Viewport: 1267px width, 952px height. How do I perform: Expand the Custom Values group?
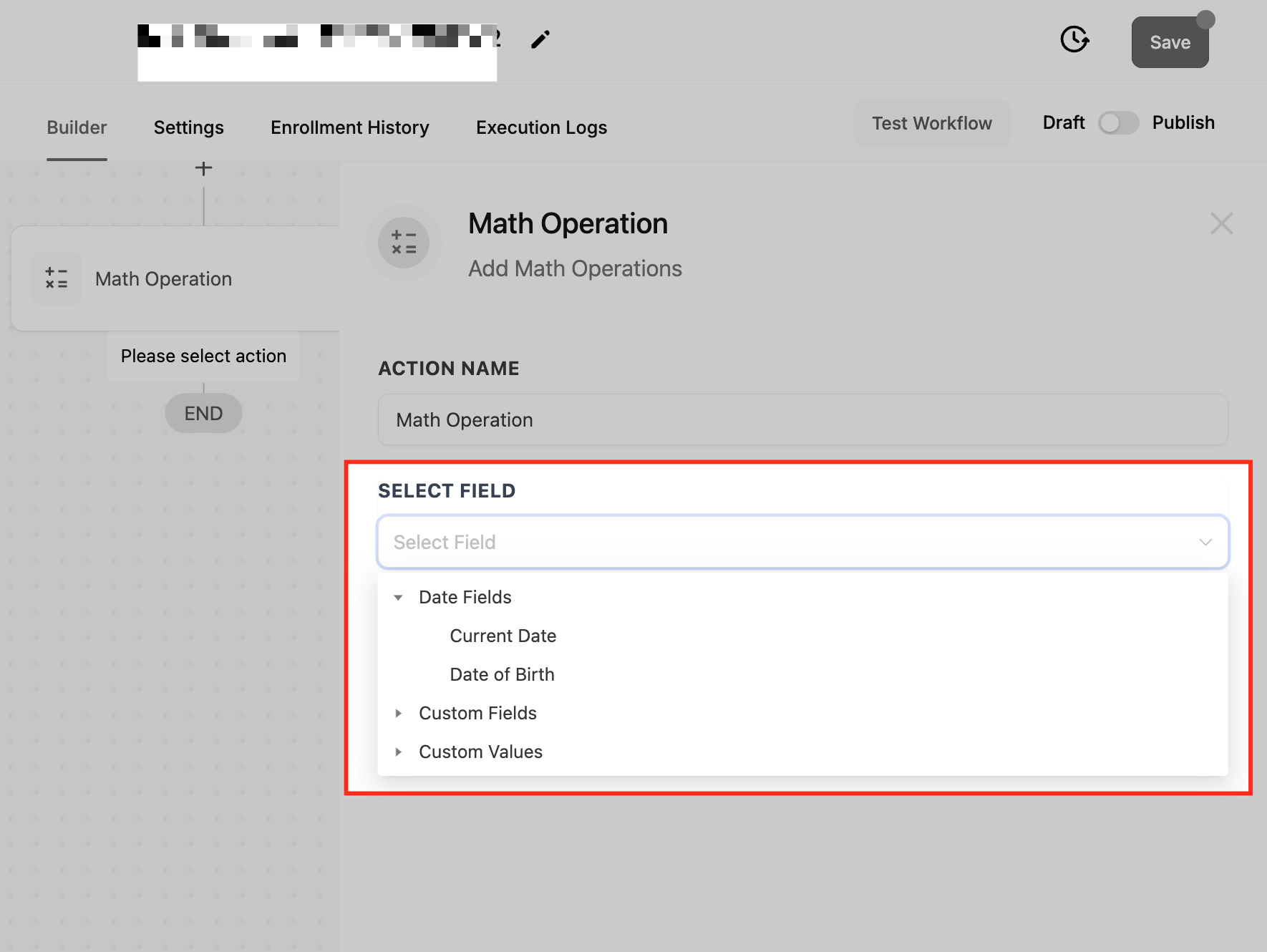[399, 752]
